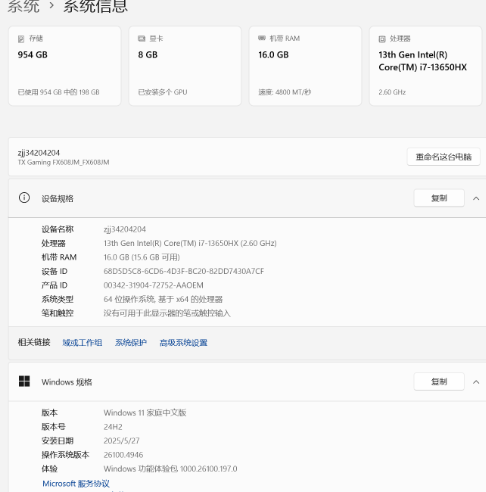Click the 设备名称 row label
Screen dimensions: 486x492
pyautogui.click(x=57, y=229)
